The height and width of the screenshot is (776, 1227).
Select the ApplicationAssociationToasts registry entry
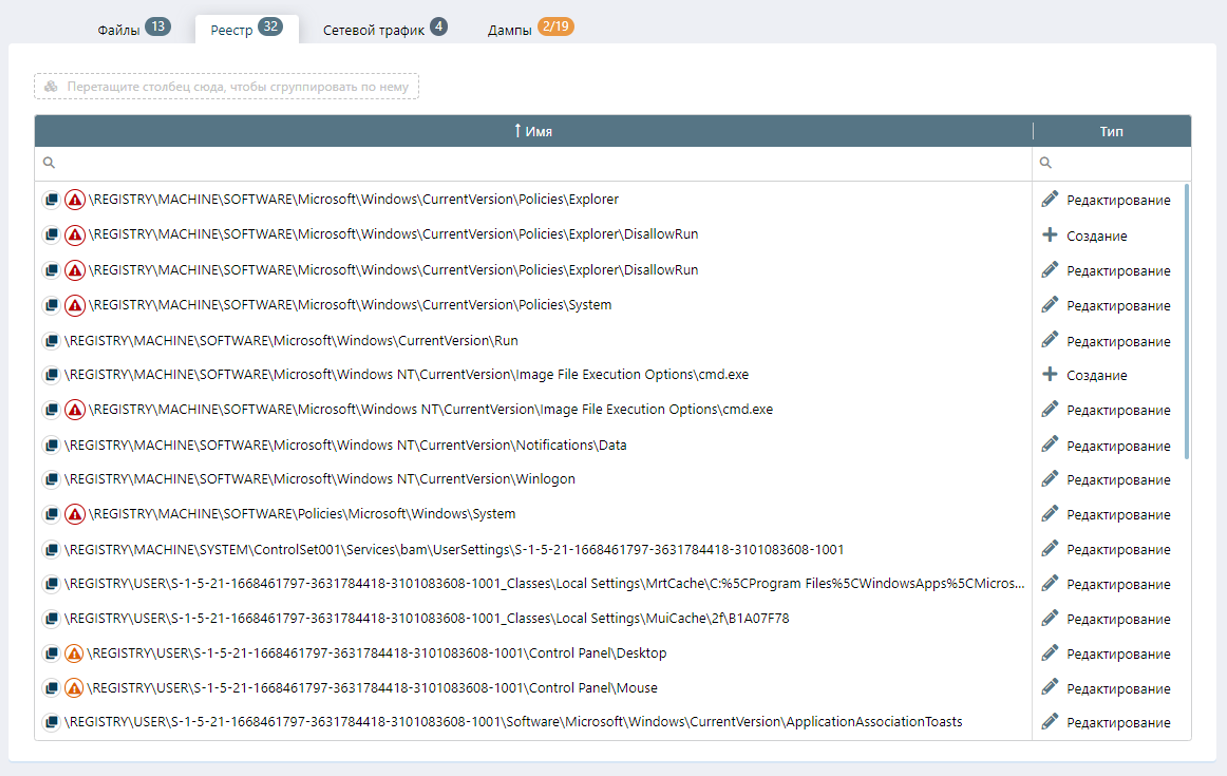(514, 722)
